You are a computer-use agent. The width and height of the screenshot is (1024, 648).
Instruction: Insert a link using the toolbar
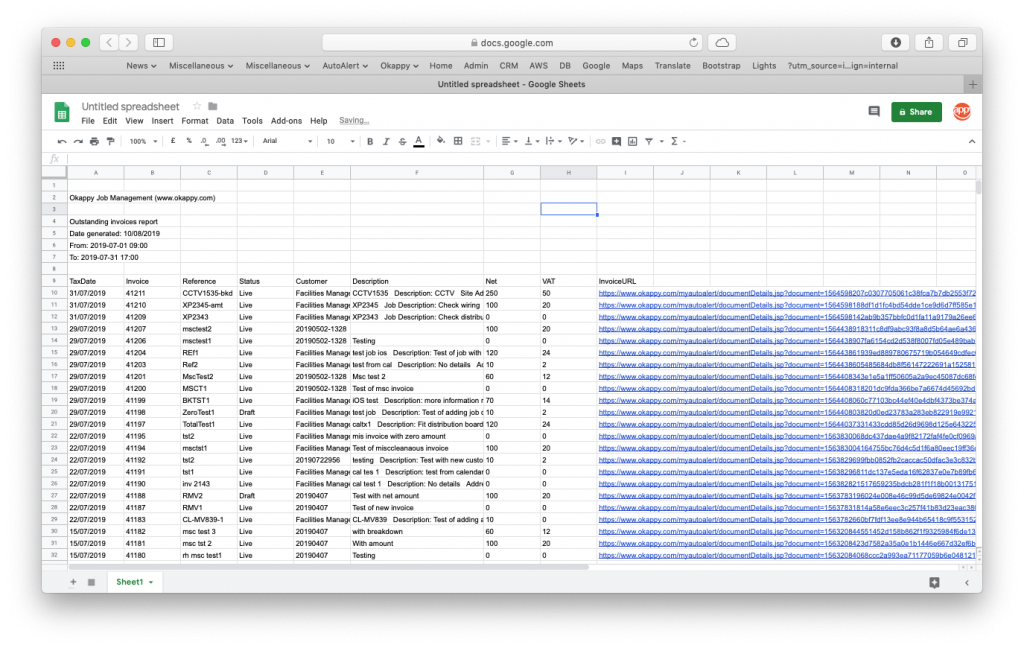point(600,141)
